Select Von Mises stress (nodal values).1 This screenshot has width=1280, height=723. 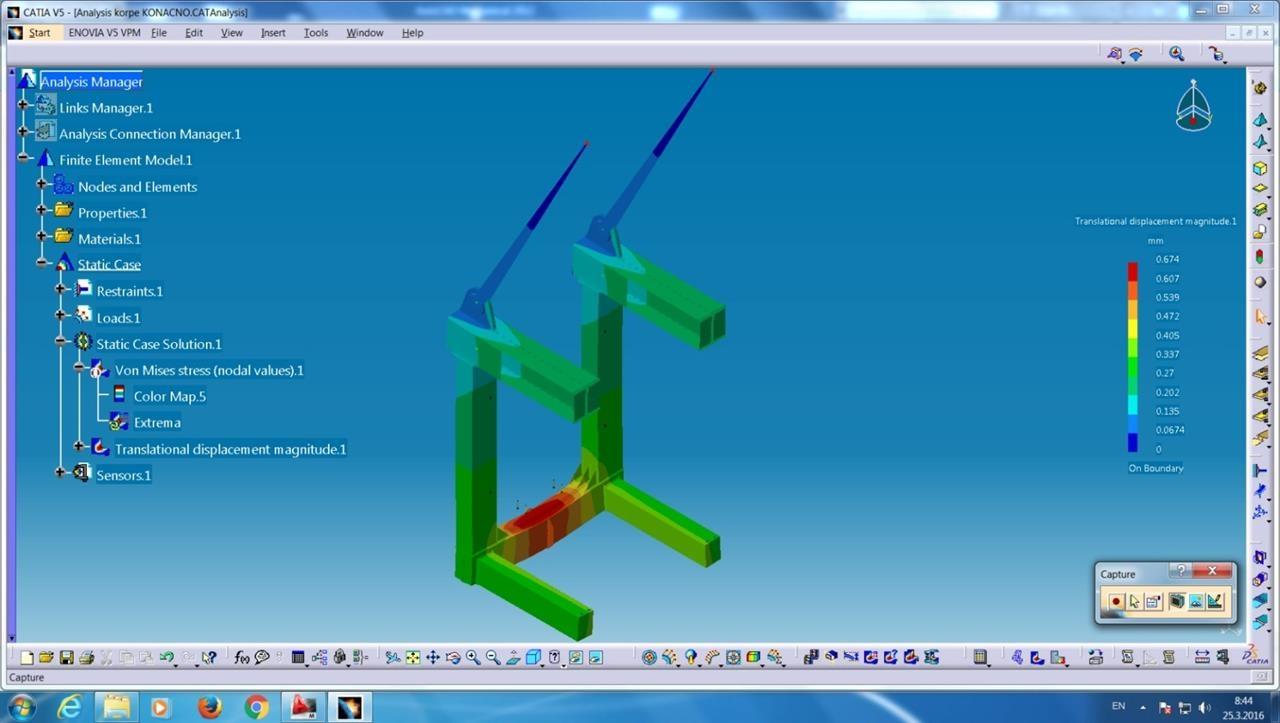click(x=209, y=371)
